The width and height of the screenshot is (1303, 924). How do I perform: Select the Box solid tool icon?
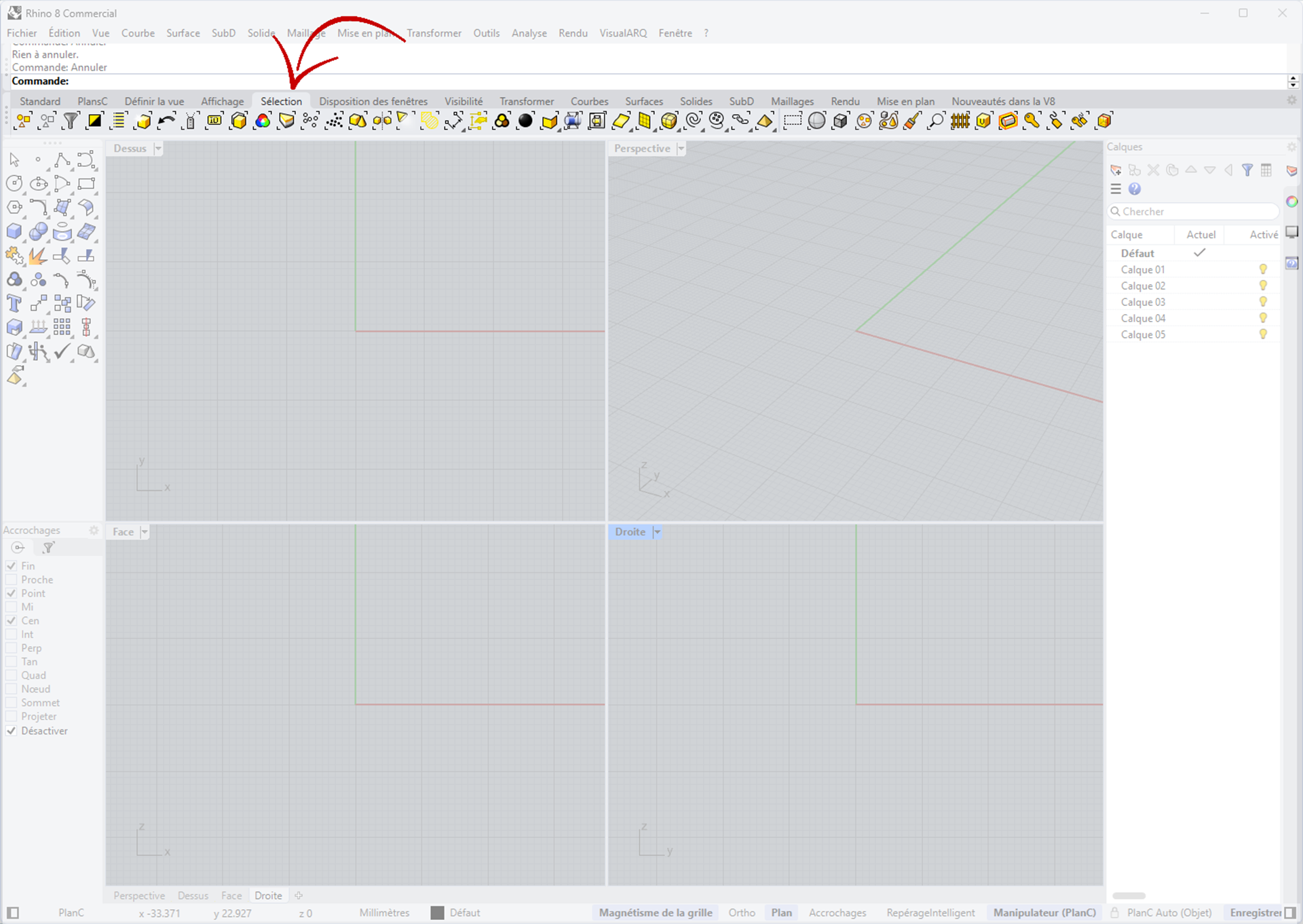(x=14, y=231)
